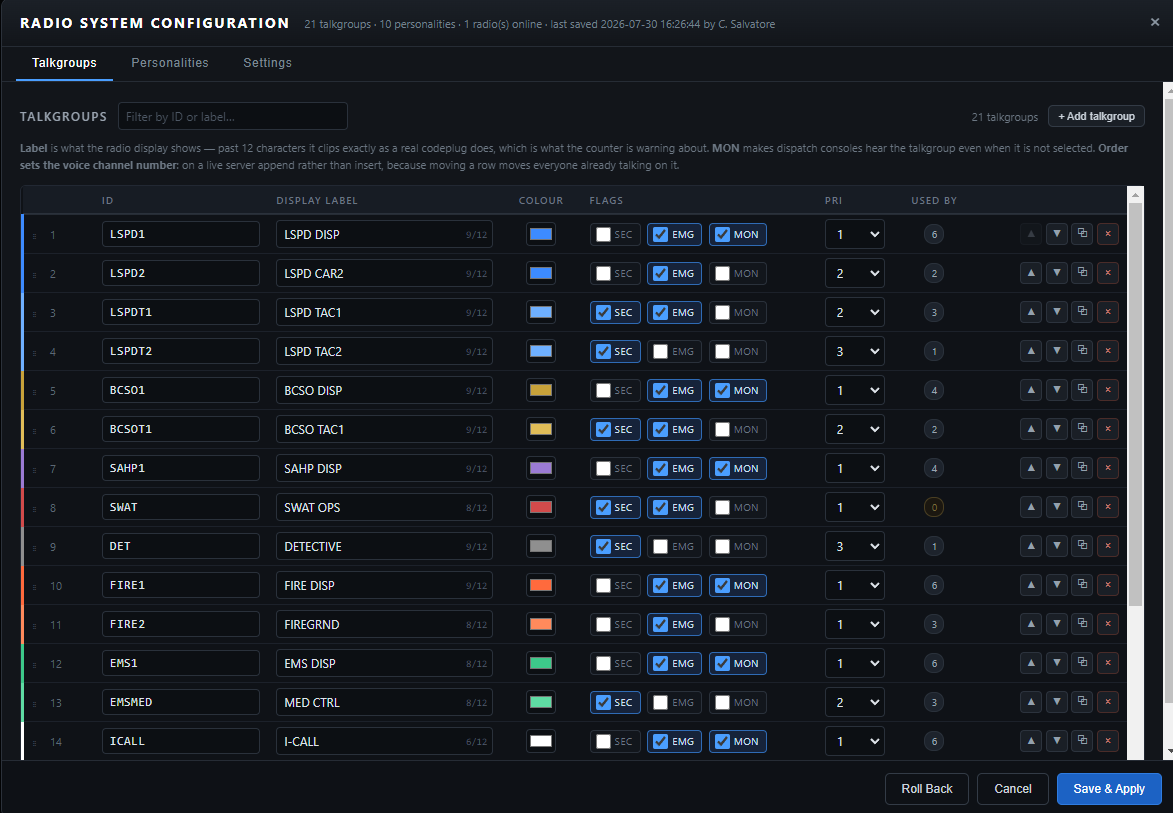Viewport: 1173px width, 813px height.
Task: Move EMSMED row up
Action: click(x=1031, y=702)
